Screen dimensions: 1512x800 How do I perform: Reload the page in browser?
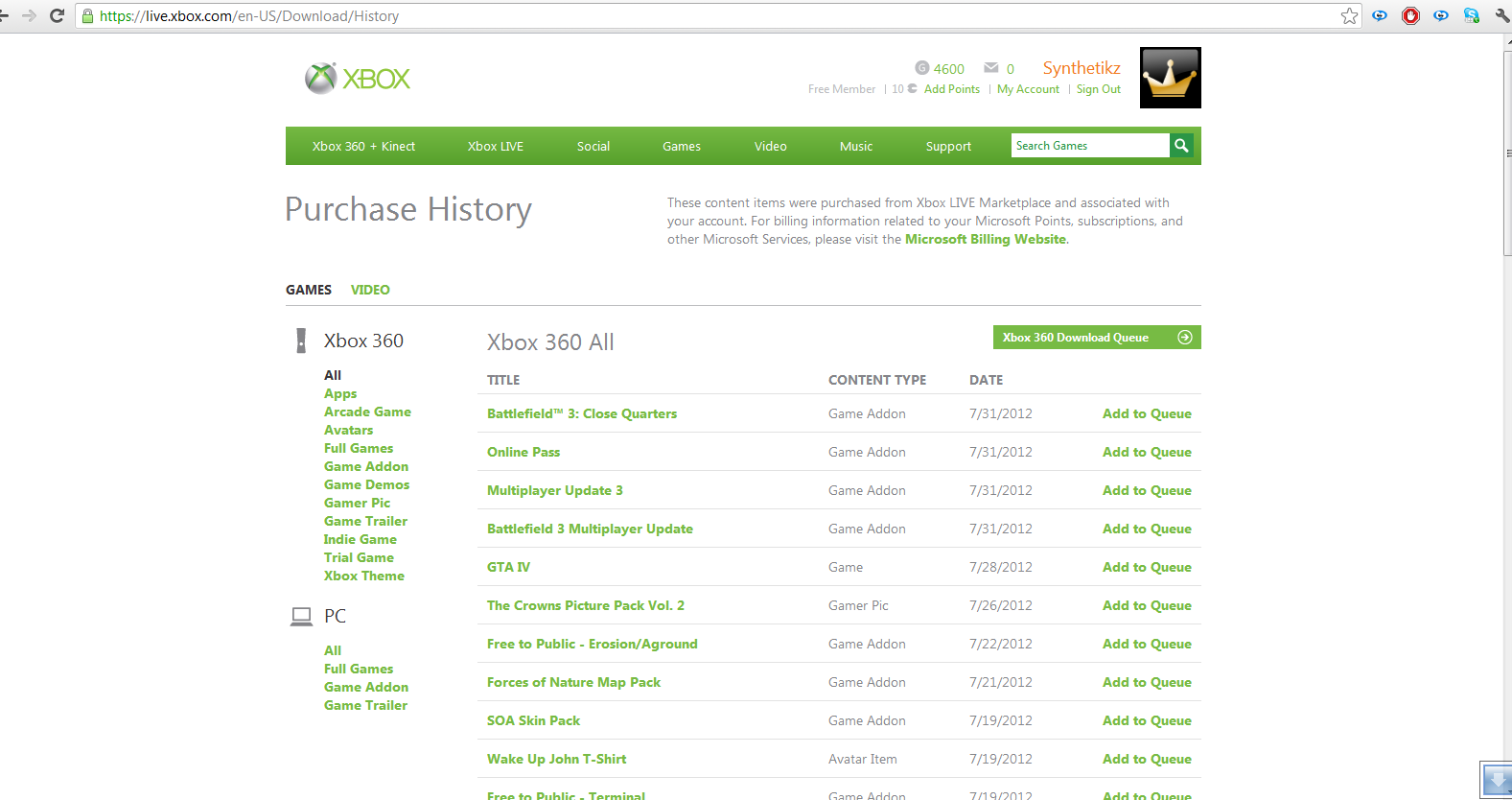[x=57, y=15]
